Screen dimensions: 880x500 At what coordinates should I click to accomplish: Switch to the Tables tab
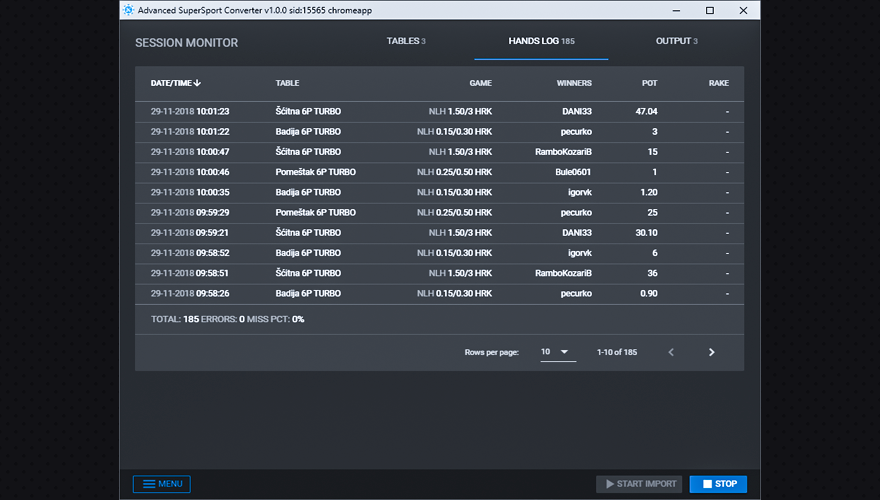click(x=406, y=41)
